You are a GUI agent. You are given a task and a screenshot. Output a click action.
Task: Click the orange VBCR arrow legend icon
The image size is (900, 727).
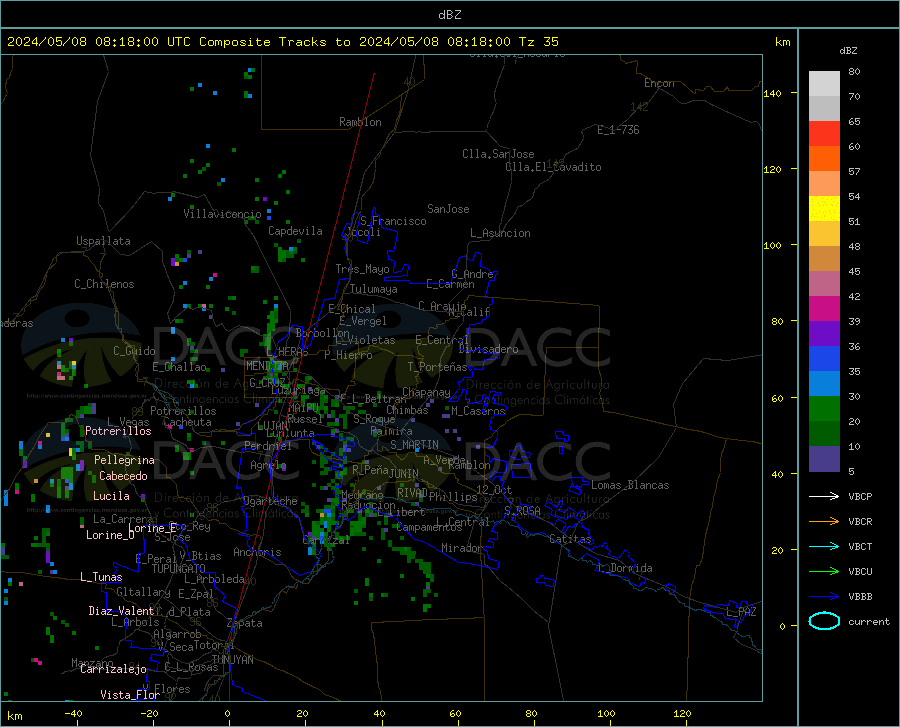[x=824, y=522]
